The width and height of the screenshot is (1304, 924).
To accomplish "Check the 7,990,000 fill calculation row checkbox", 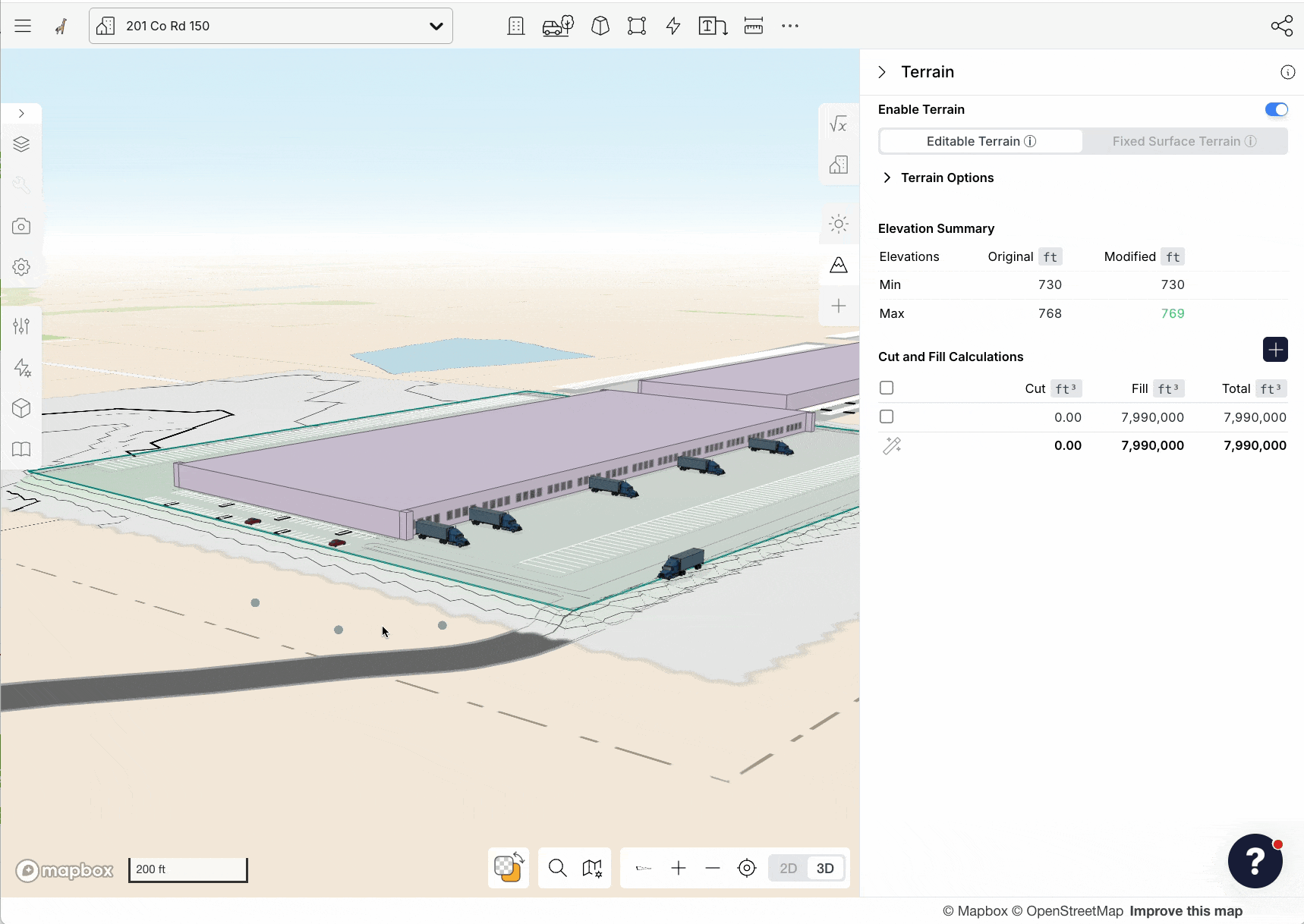I will click(886, 416).
